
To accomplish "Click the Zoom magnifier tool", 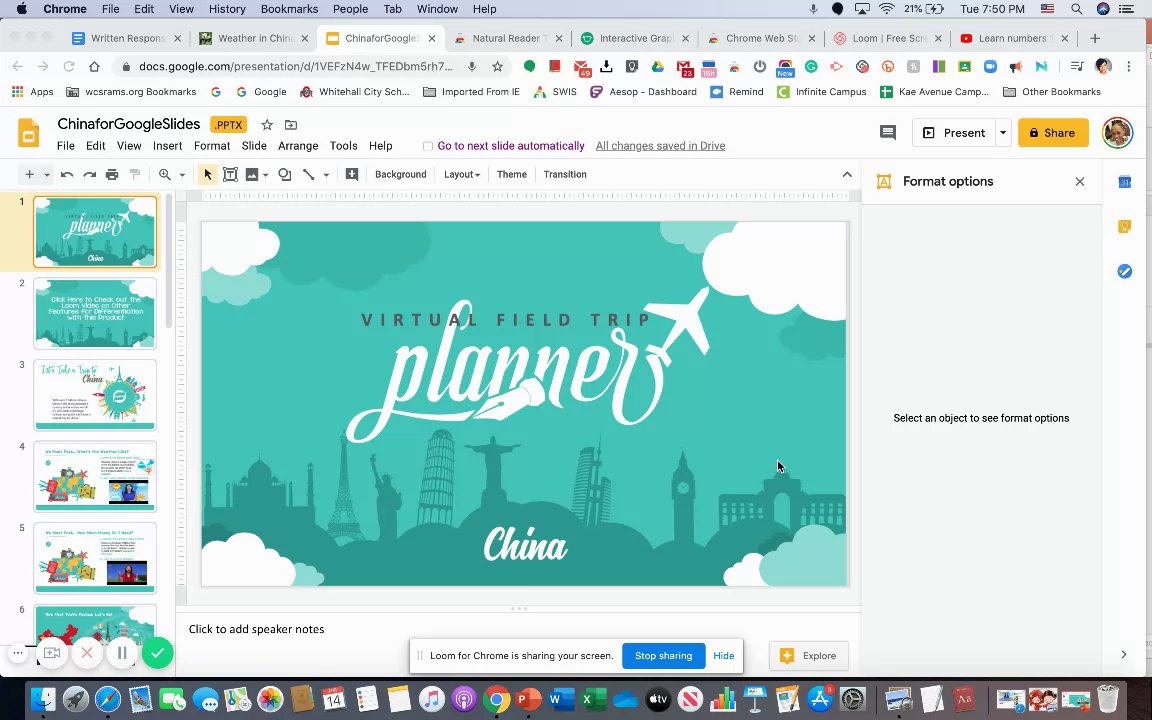I will pyautogui.click(x=165, y=174).
